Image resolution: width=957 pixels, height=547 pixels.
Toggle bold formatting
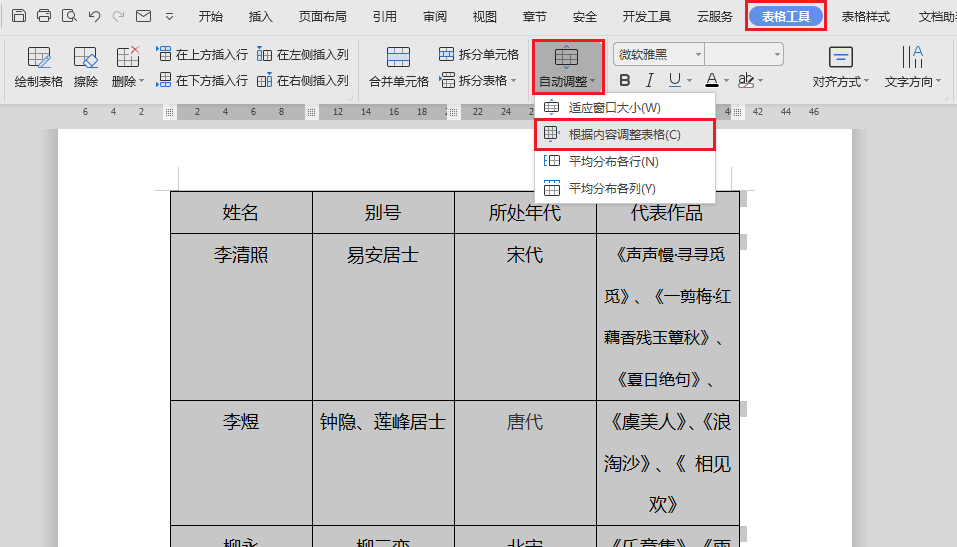(624, 80)
